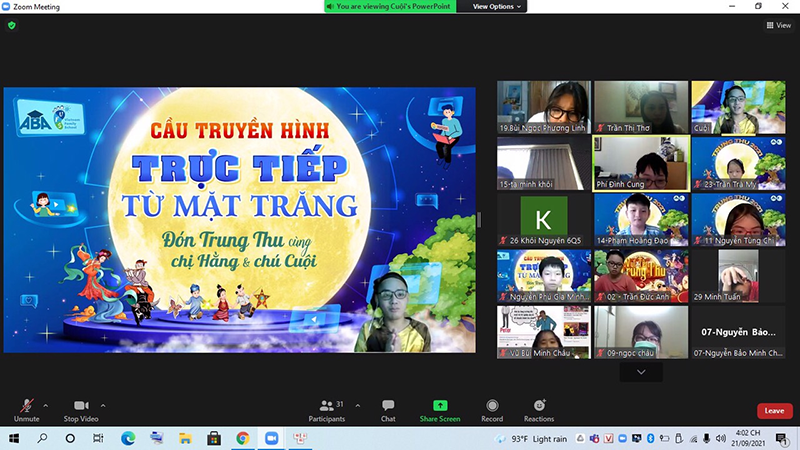Select 14-Phạm Hoàng Đạo video tile
This screenshot has width=800, height=450.
point(641,219)
